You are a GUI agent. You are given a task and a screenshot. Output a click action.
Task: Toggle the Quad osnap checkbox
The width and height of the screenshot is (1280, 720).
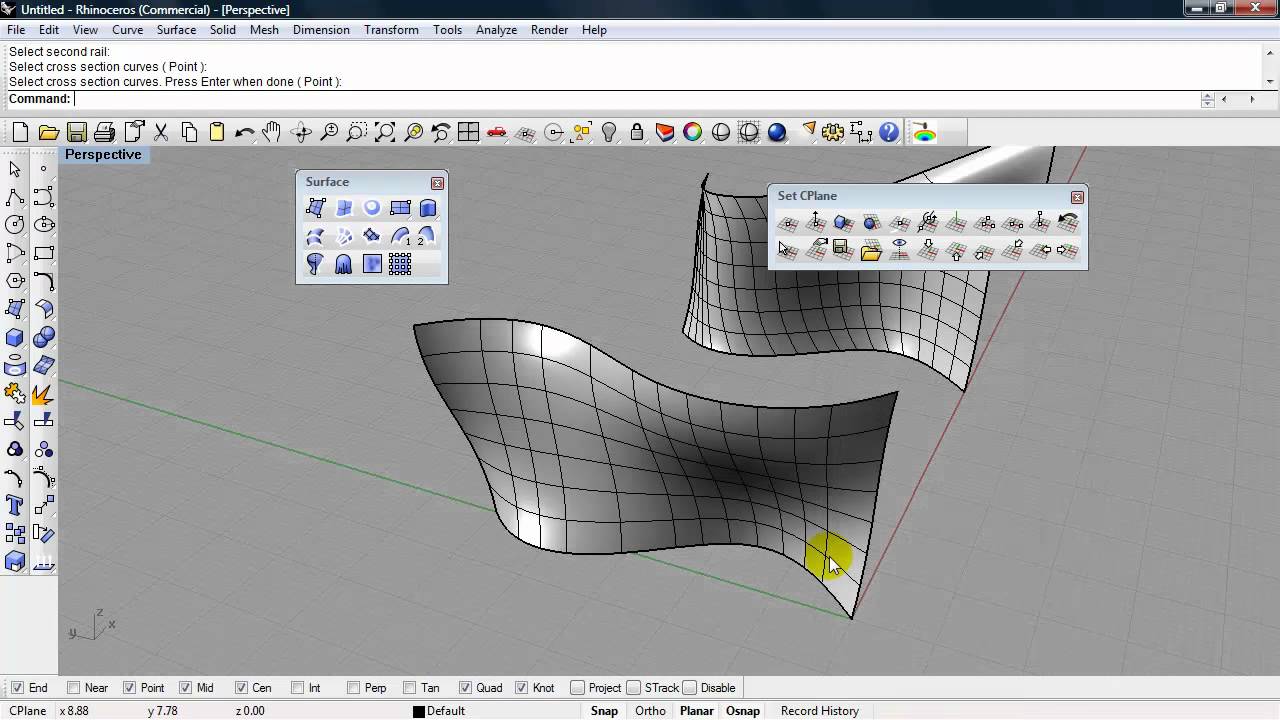point(465,688)
